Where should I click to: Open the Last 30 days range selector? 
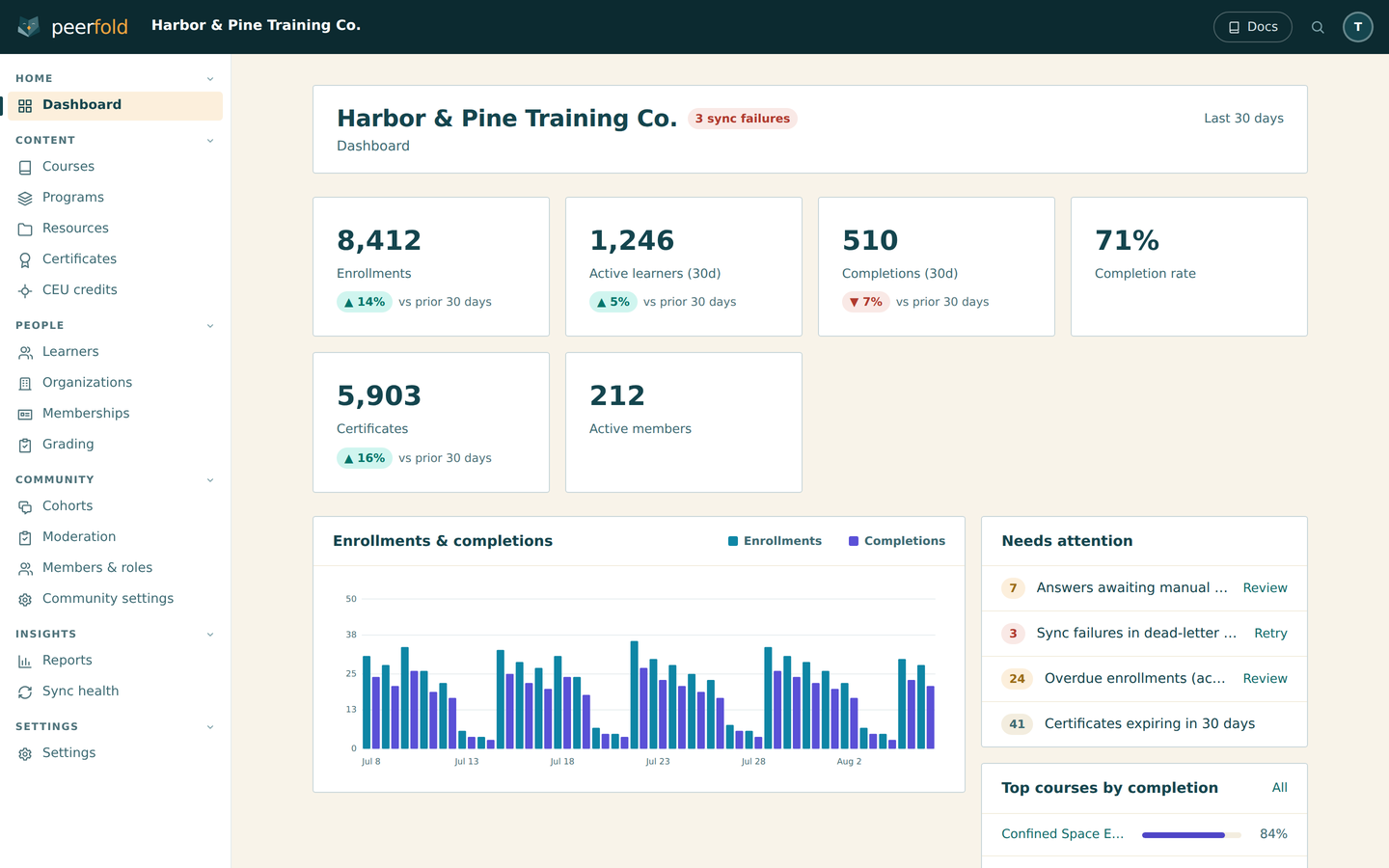[x=1243, y=119]
